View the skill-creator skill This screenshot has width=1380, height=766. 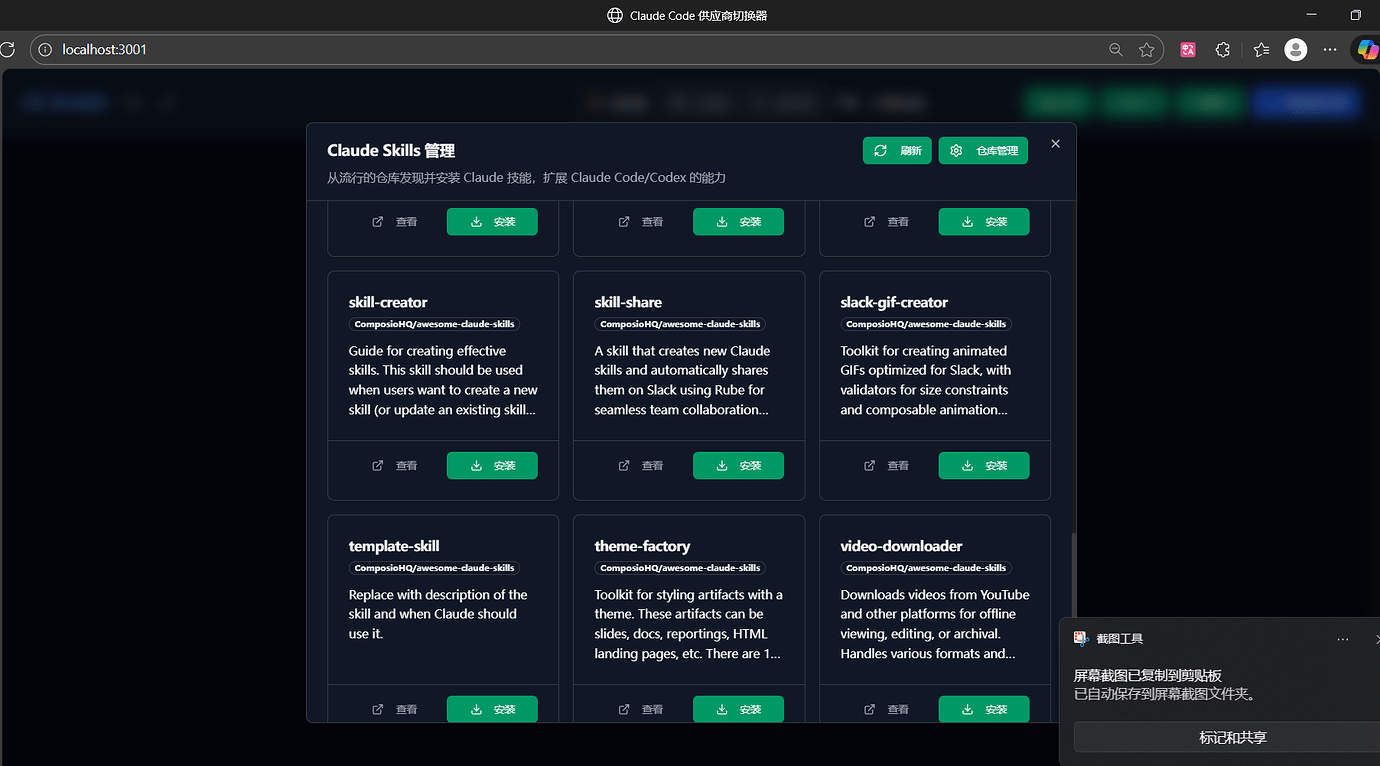tap(395, 466)
